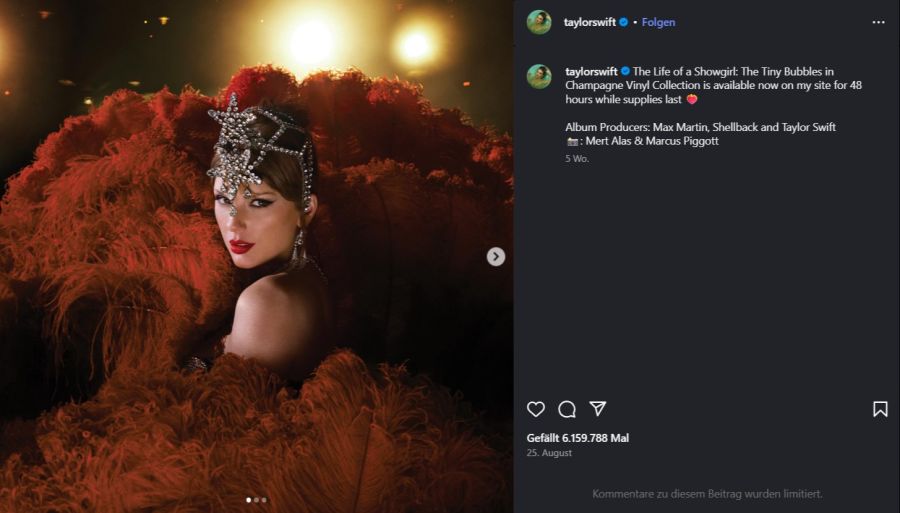Click the profile avatar in the post header
900x513 pixels.
pyautogui.click(x=539, y=22)
